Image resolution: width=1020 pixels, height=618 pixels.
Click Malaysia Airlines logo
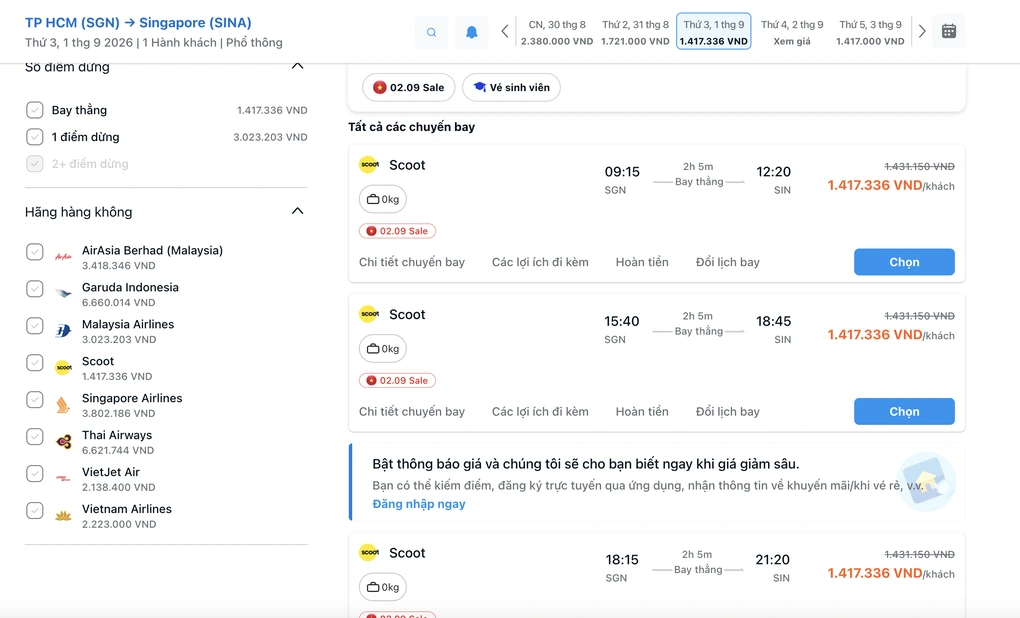coord(63,331)
